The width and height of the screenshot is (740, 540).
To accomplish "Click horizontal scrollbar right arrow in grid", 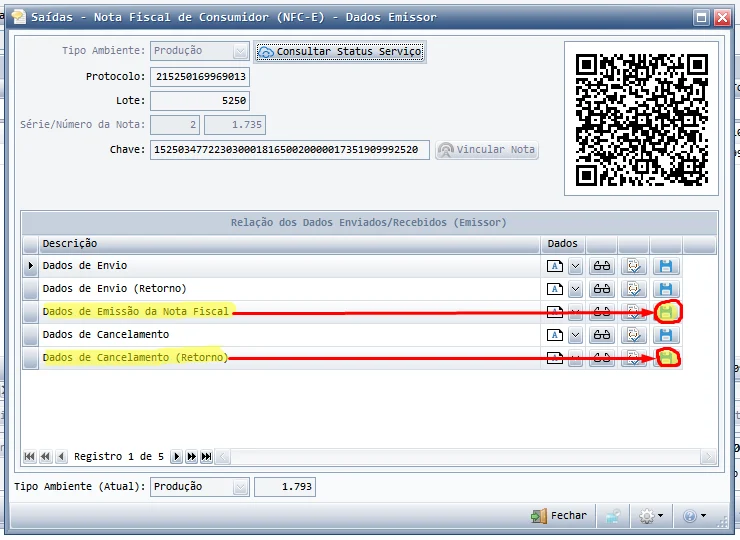I will [x=707, y=456].
